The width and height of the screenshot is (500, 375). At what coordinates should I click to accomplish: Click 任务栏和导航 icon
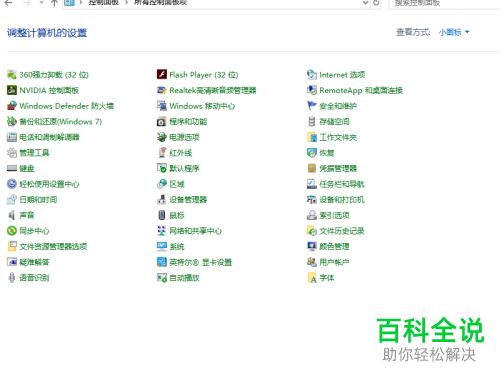(312, 184)
